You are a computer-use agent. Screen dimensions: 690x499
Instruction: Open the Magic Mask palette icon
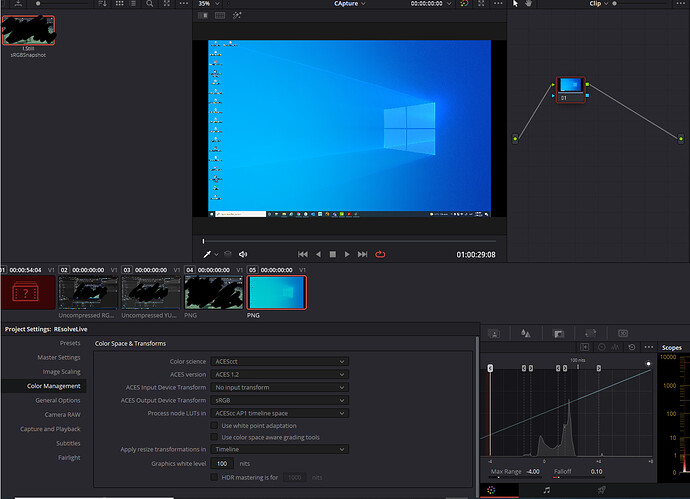click(x=494, y=334)
